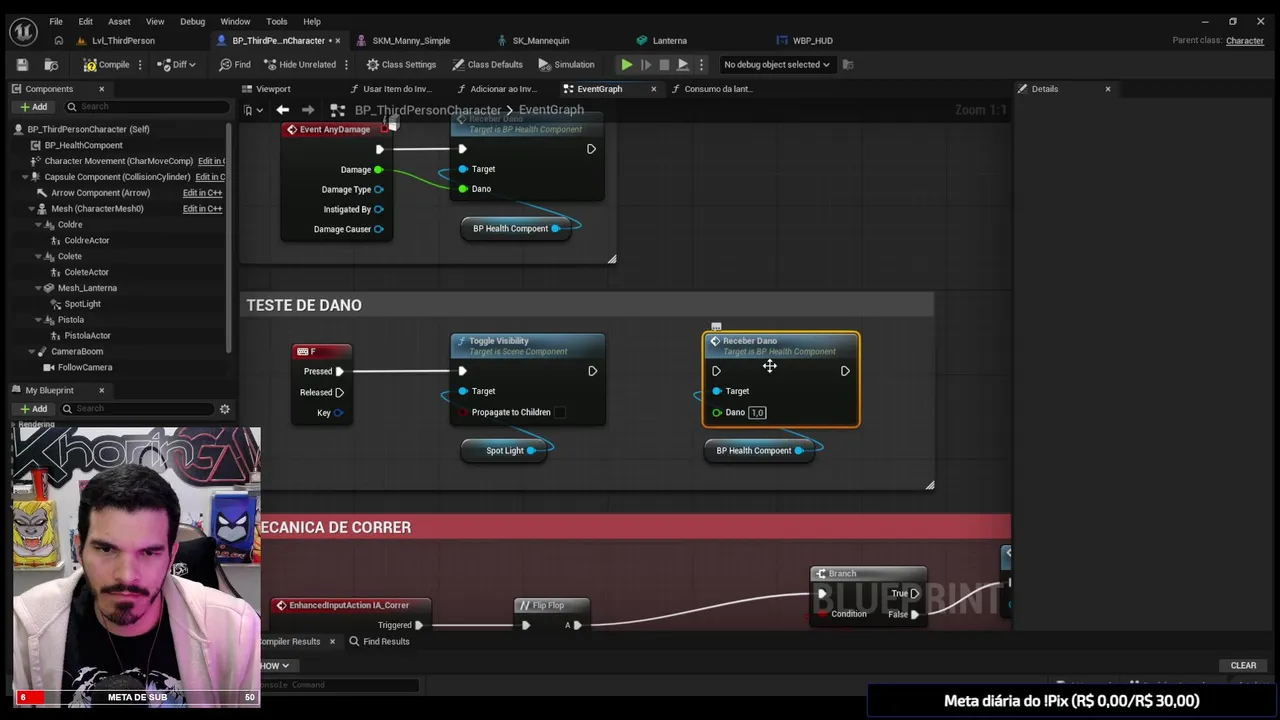Open Class Settings

click(401, 64)
